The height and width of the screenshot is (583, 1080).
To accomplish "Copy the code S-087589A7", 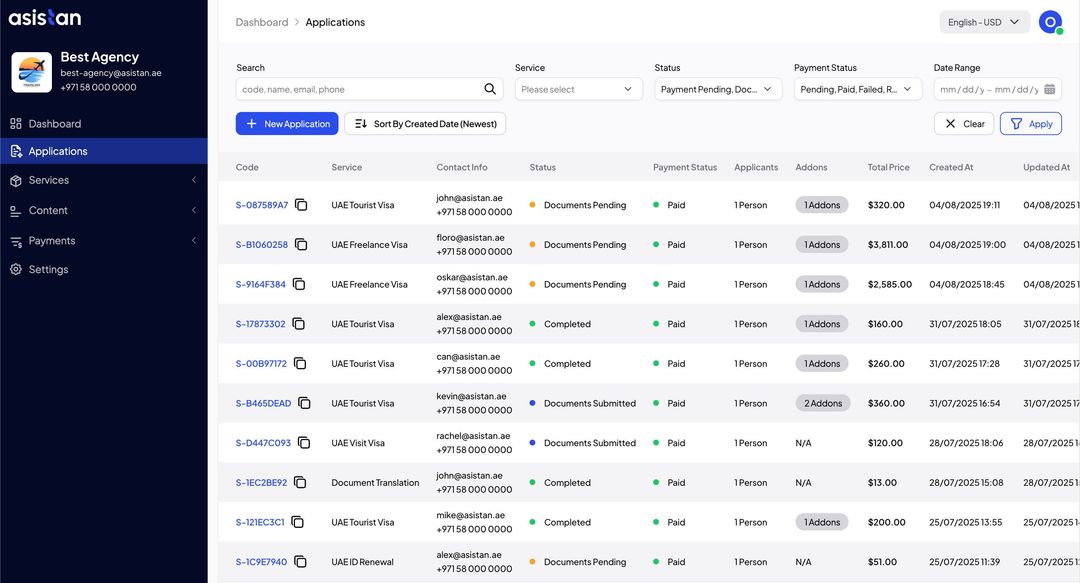I will tap(301, 205).
